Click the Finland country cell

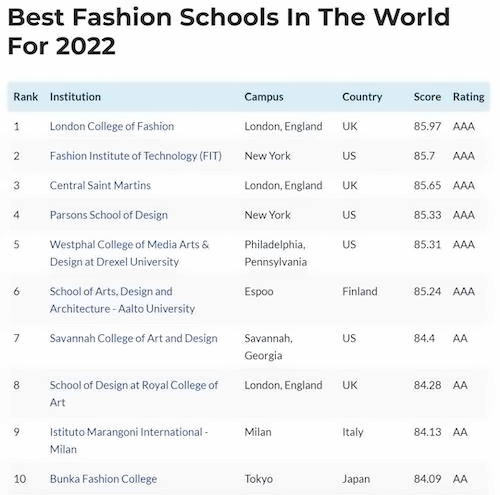coord(360,291)
